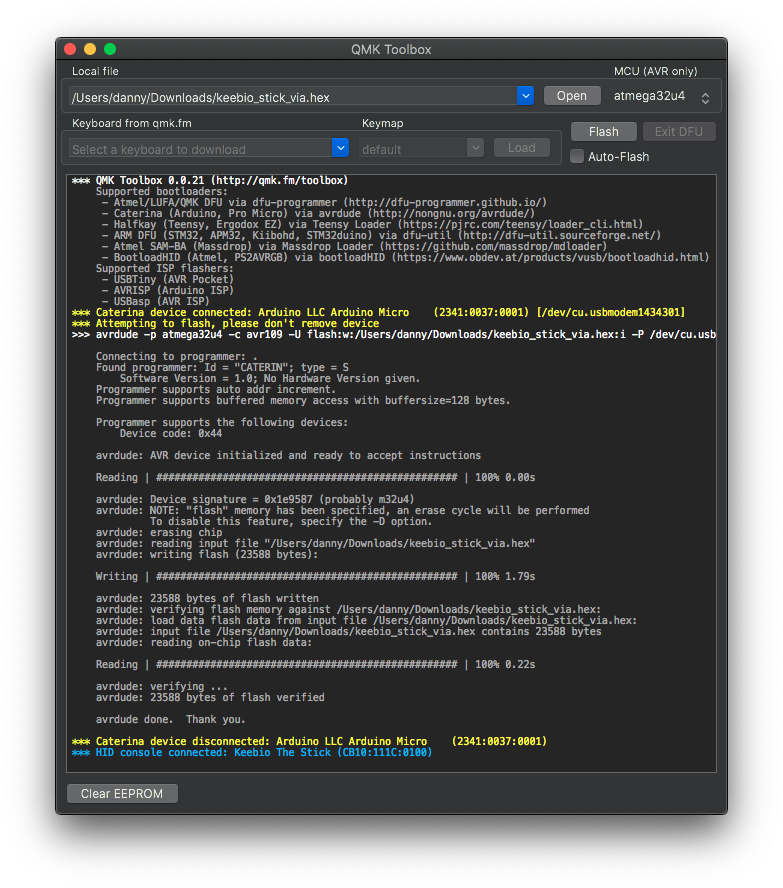Click the Open button for local file
This screenshot has height=888, width=783.
(571, 96)
